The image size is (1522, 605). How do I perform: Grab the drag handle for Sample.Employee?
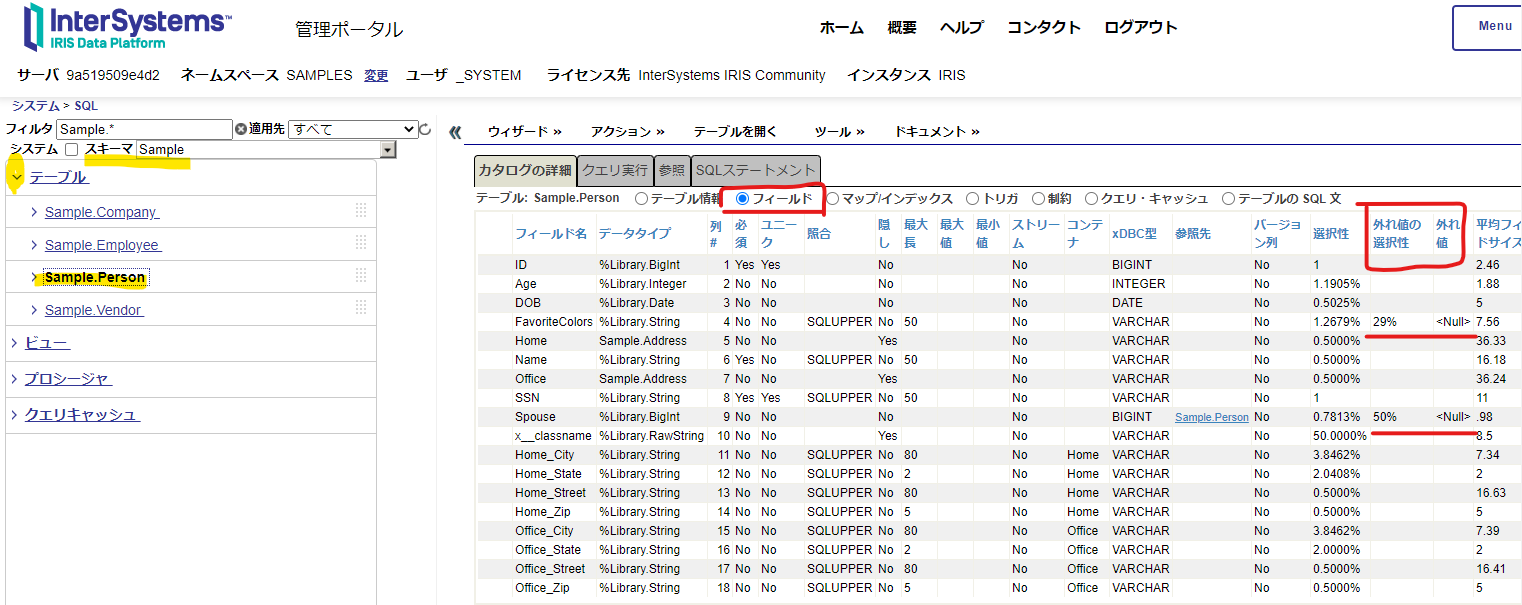coord(361,244)
